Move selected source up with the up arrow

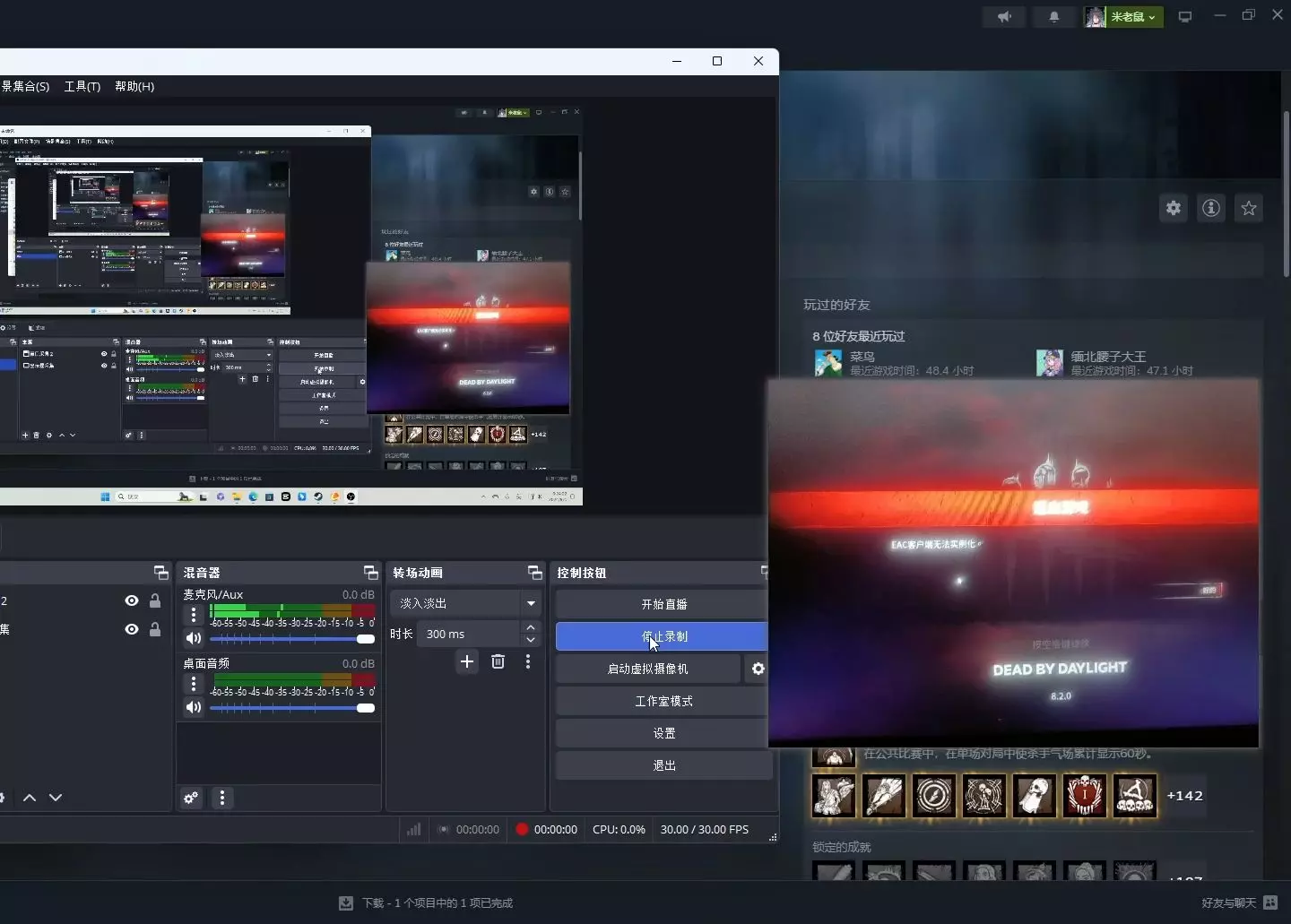(30, 798)
